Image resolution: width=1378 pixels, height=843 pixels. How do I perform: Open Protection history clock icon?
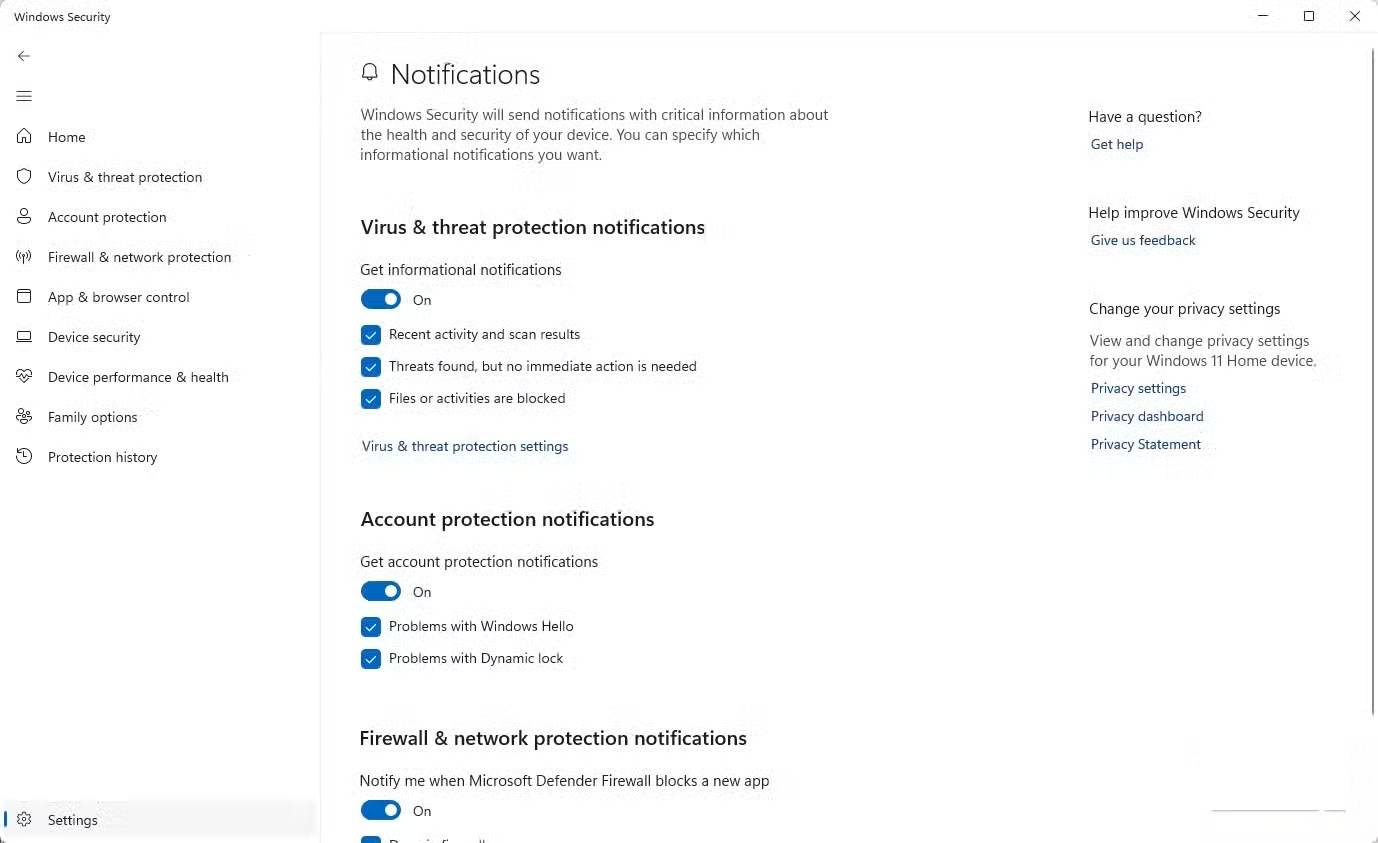point(24,457)
